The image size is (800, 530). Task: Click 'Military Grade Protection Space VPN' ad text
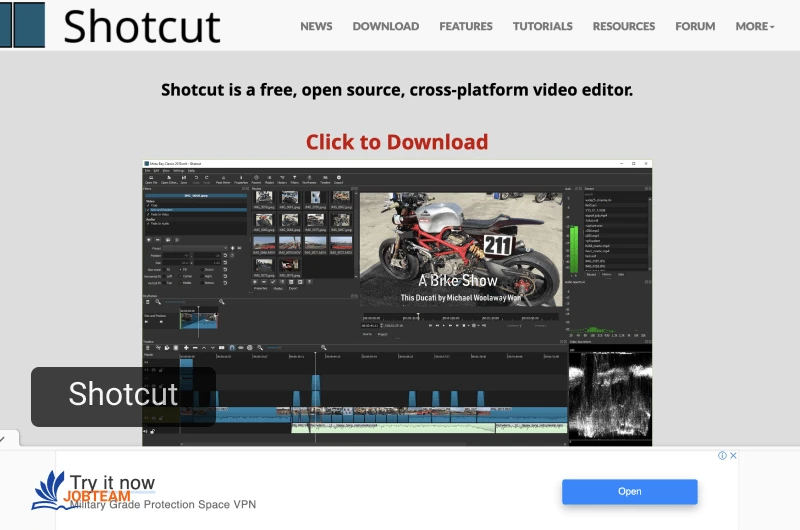pyautogui.click(x=163, y=504)
